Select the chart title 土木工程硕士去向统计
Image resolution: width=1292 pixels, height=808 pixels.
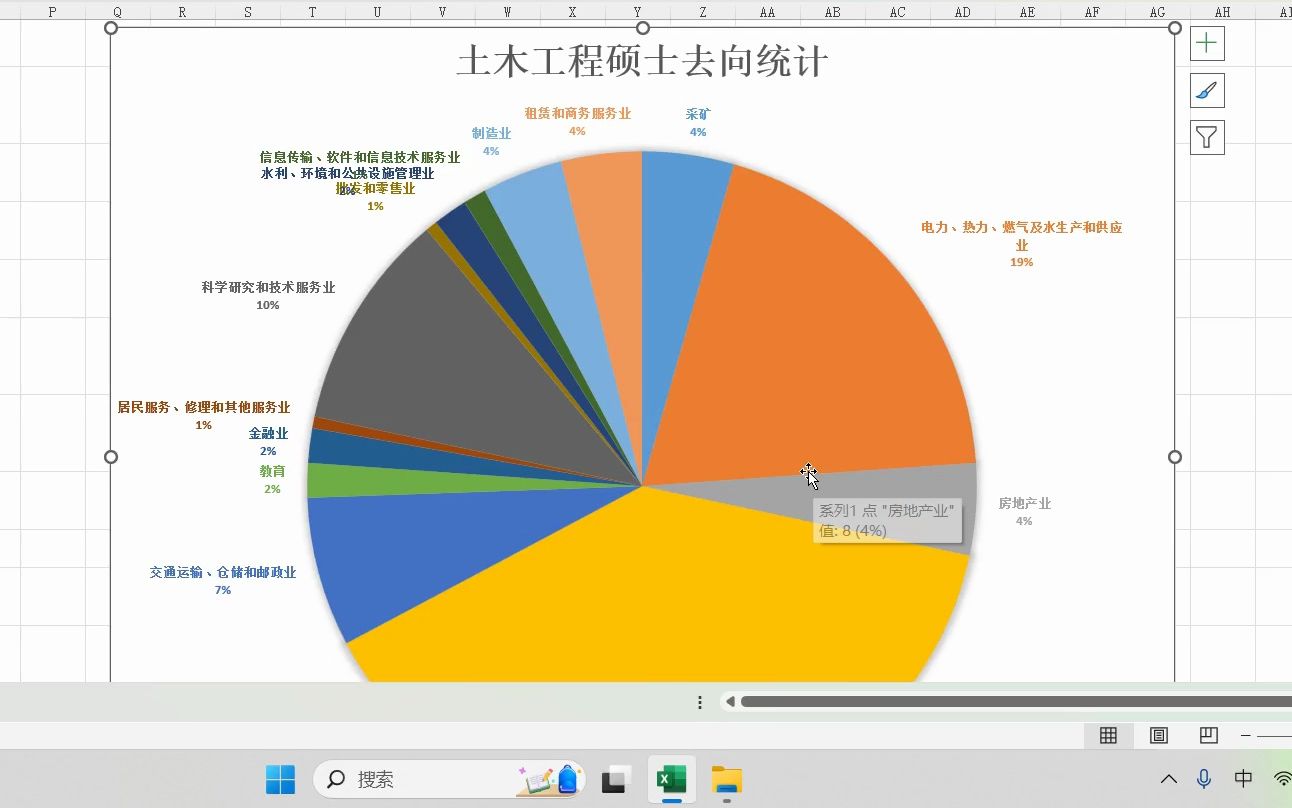point(642,61)
